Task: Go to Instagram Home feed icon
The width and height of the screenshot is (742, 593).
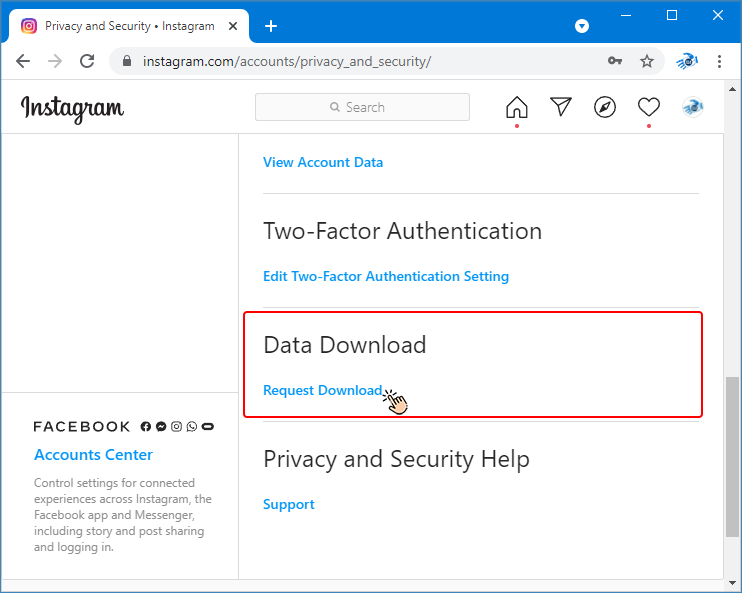Action: [517, 107]
